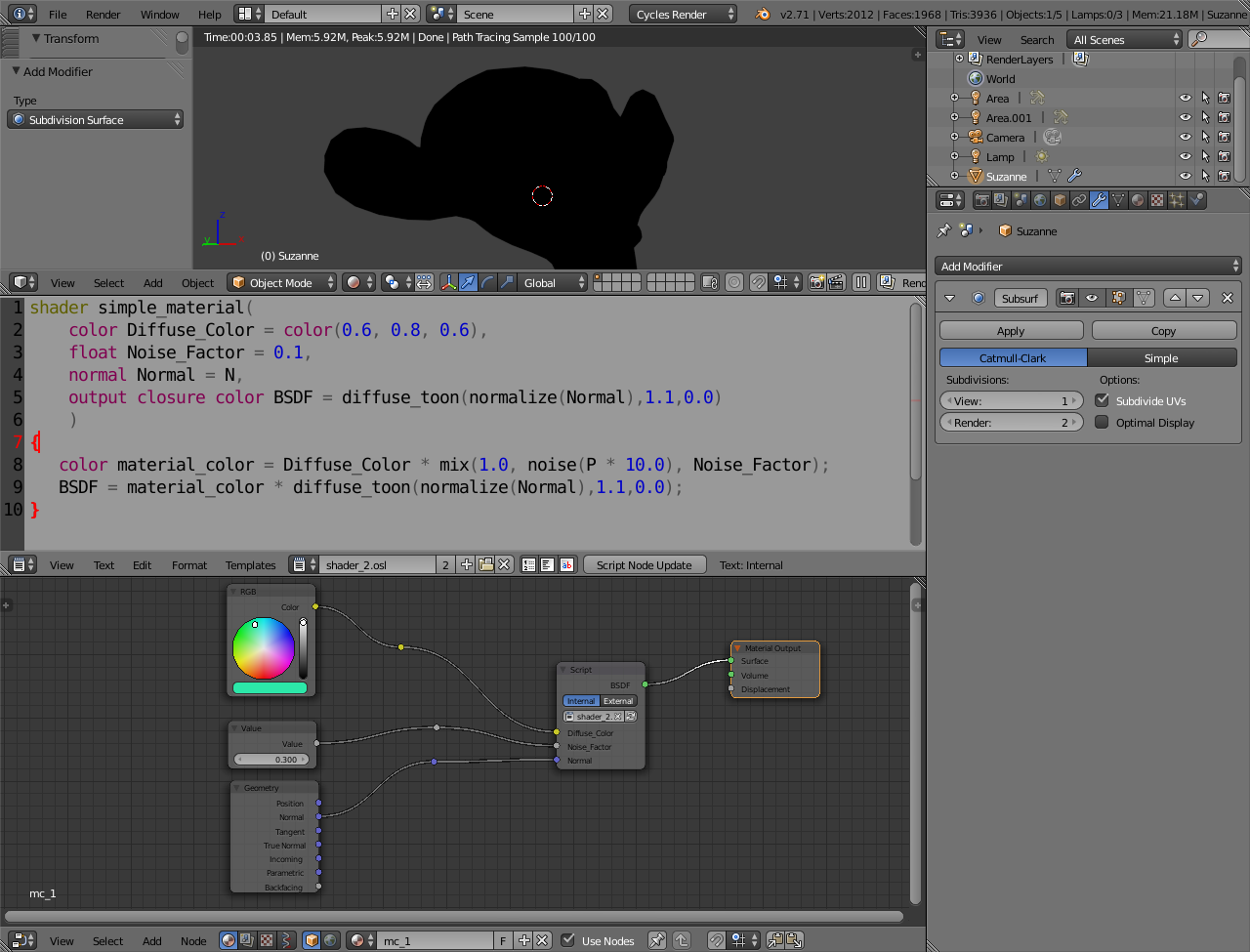The image size is (1250, 952).
Task: Adjust the Value node 0.300 slider
Action: click(272, 760)
